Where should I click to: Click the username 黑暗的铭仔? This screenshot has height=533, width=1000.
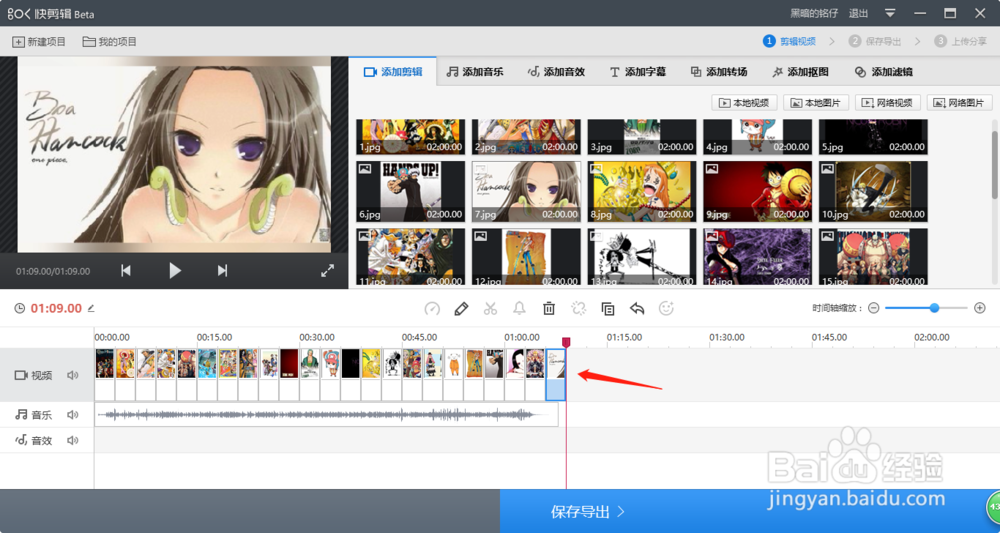click(814, 13)
